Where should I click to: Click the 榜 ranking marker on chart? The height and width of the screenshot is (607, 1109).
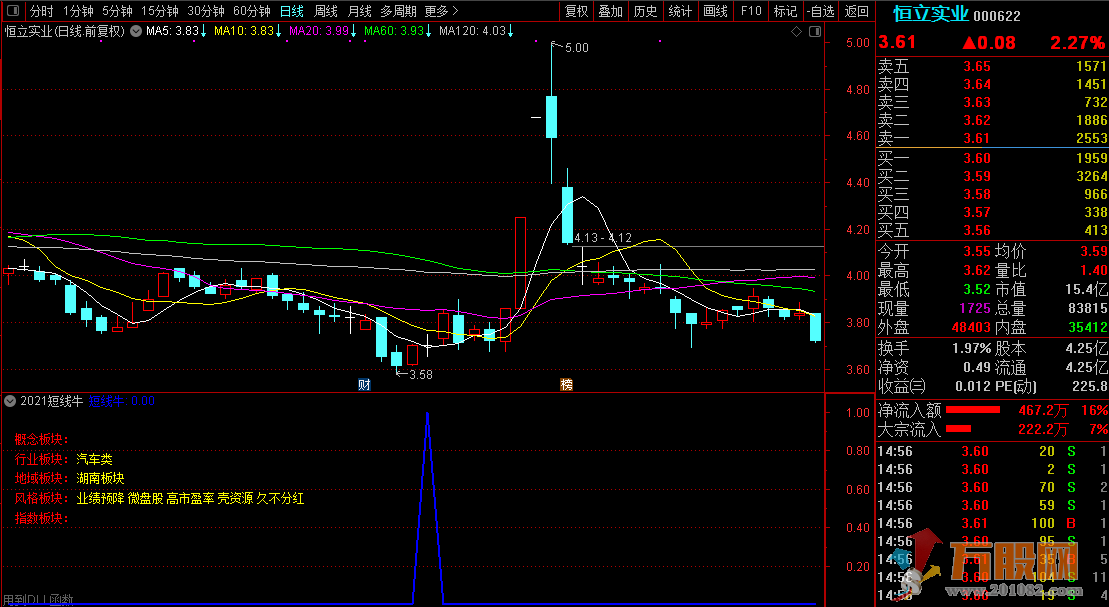pyautogui.click(x=567, y=384)
